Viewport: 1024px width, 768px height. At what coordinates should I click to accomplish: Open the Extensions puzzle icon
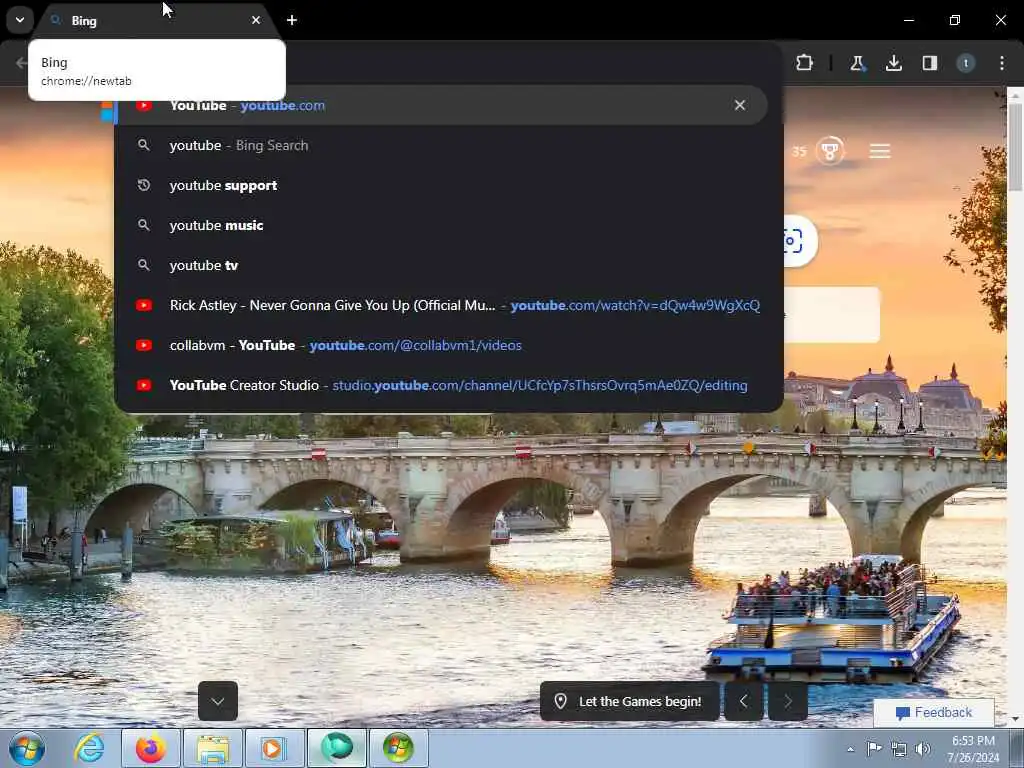point(804,63)
